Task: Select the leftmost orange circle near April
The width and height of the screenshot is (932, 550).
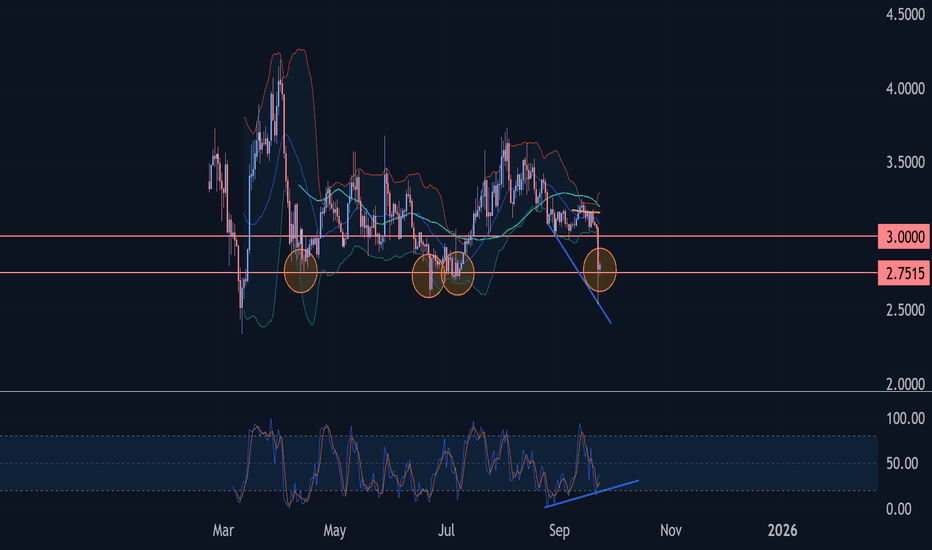Action: coord(301,271)
